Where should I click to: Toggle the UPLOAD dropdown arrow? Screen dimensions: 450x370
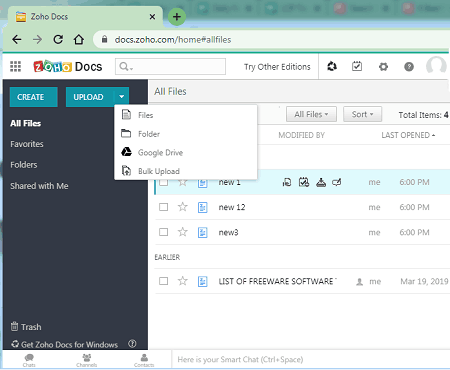click(122, 97)
